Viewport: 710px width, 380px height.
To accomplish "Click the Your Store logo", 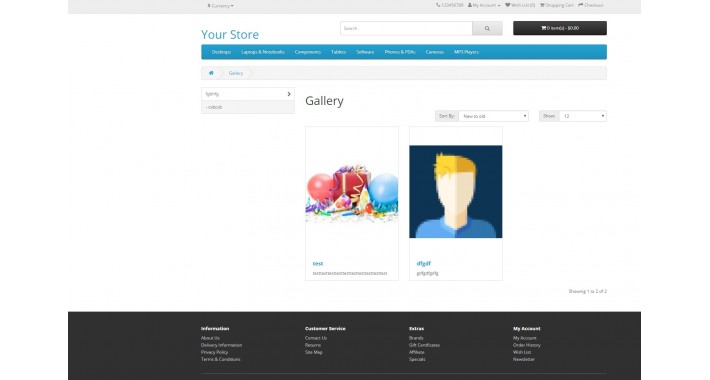I will [x=230, y=34].
